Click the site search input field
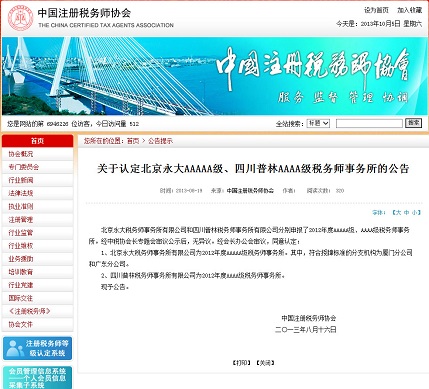Screen dimensions: 429x389 coord(369,124)
